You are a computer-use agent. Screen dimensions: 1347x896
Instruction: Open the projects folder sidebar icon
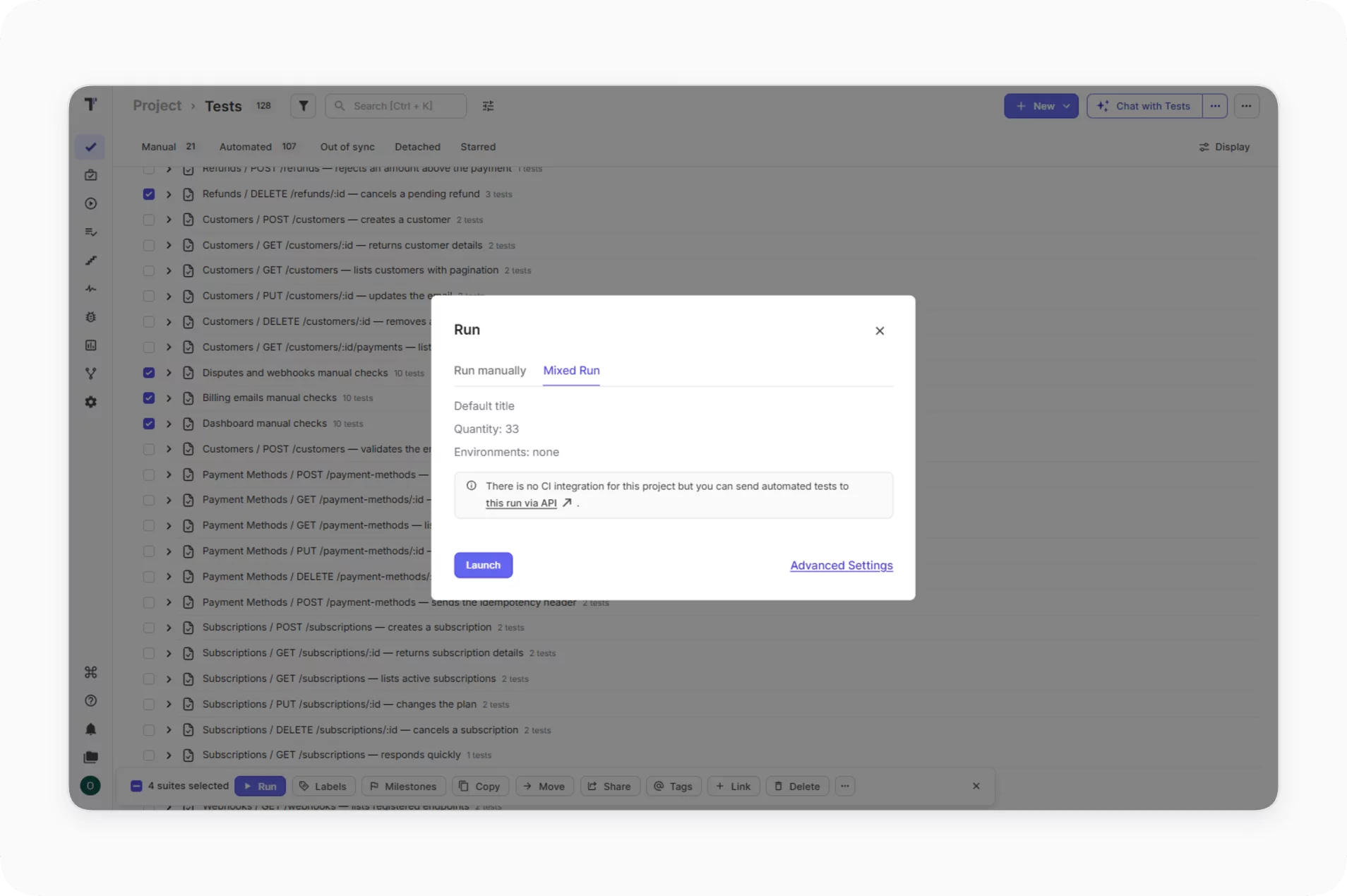tap(90, 757)
